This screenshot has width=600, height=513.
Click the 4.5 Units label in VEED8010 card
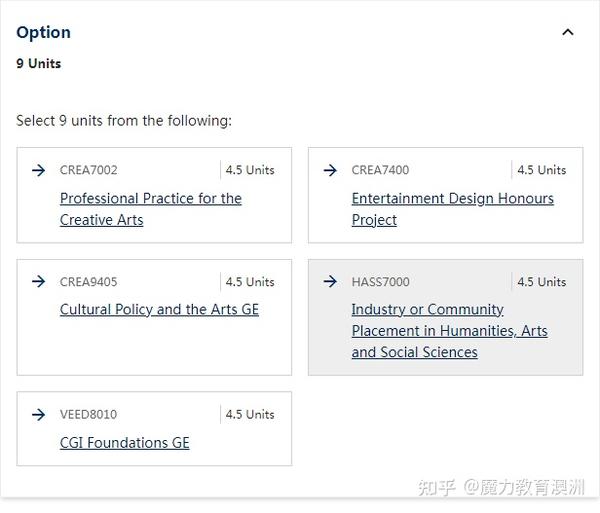(x=250, y=414)
